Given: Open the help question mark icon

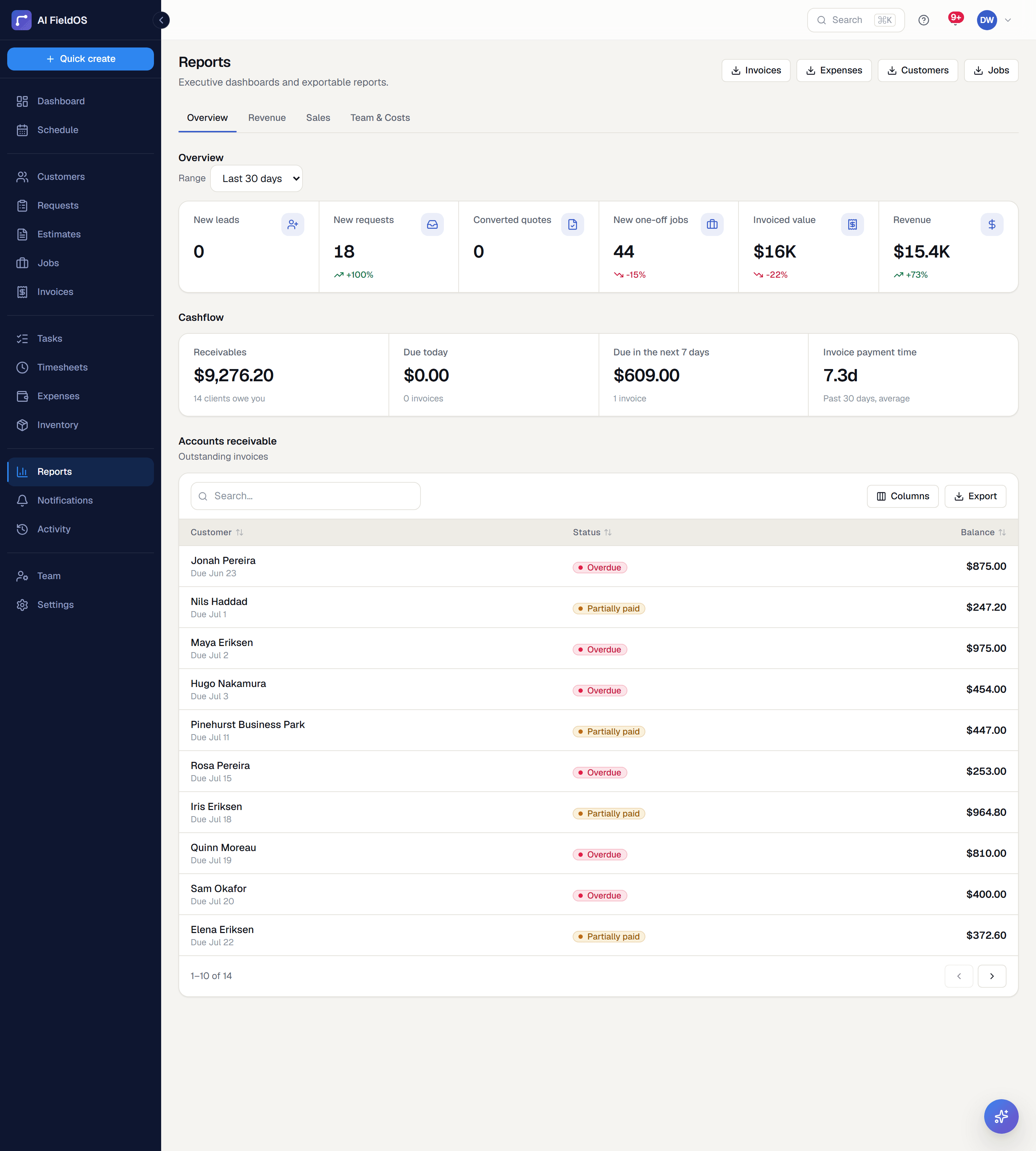Looking at the screenshot, I should pyautogui.click(x=923, y=21).
